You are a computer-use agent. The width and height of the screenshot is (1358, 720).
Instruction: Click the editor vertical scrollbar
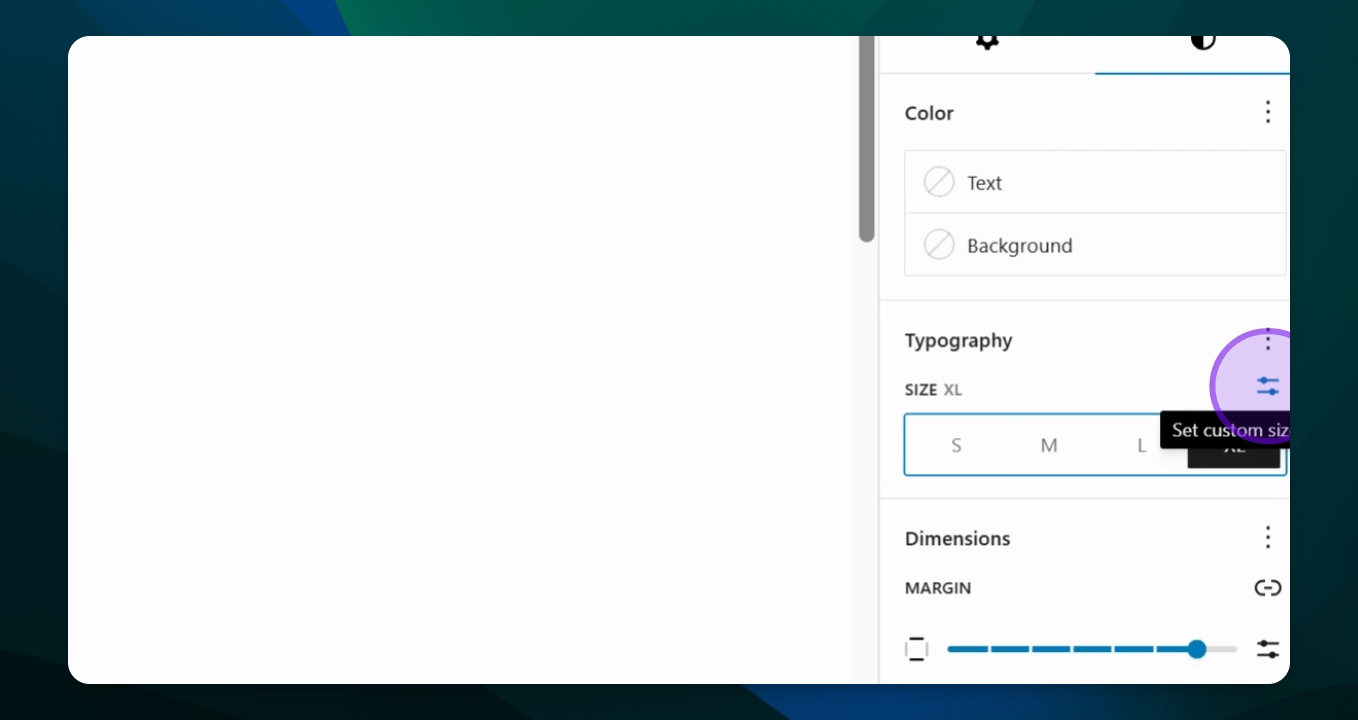[866, 139]
